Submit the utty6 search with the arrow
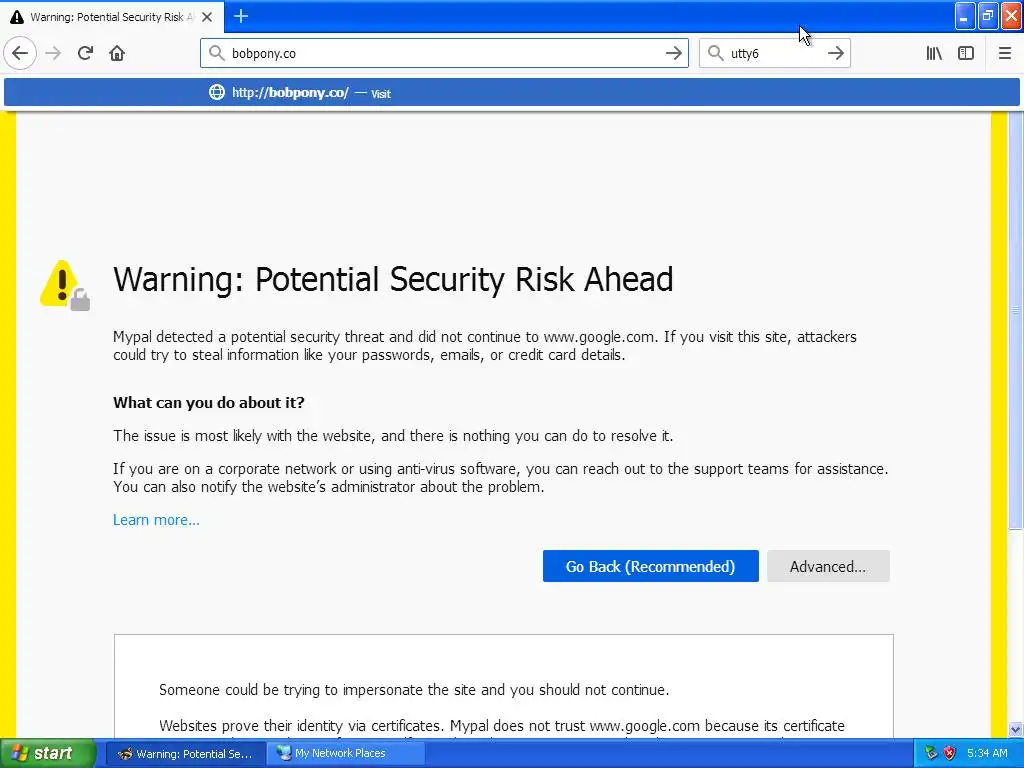Screen dimensions: 1024x768 (835, 54)
